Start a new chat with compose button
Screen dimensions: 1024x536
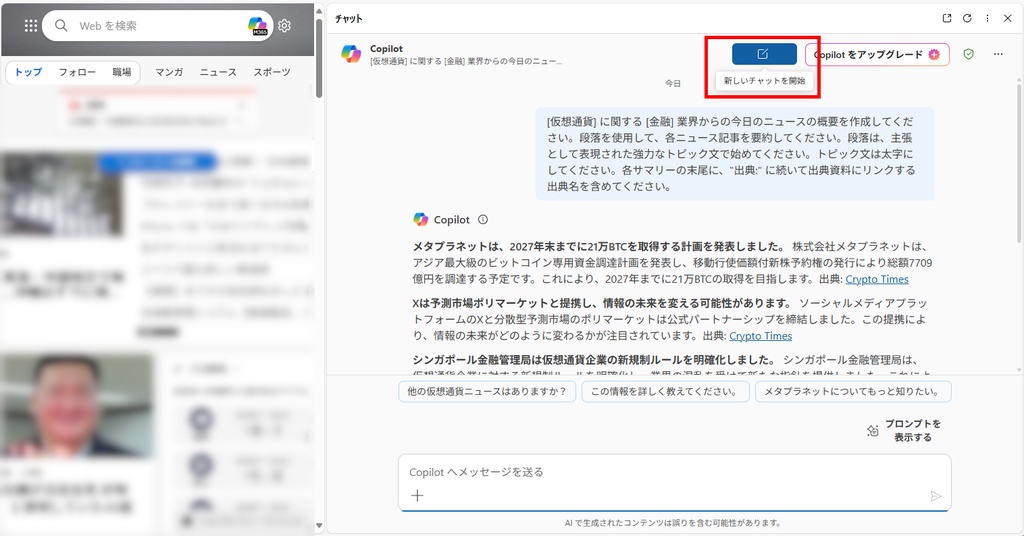coord(764,54)
